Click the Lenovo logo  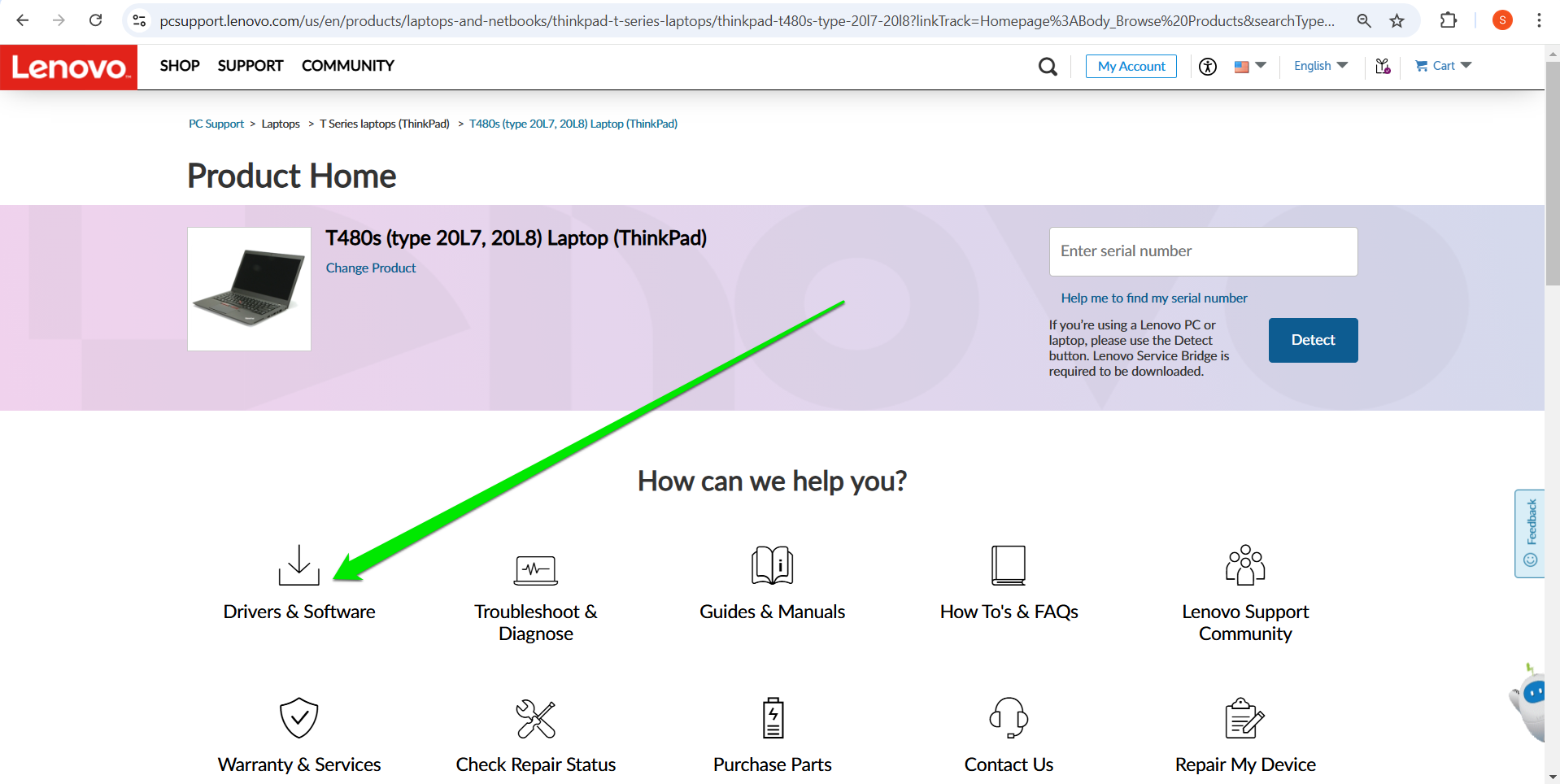pyautogui.click(x=69, y=67)
